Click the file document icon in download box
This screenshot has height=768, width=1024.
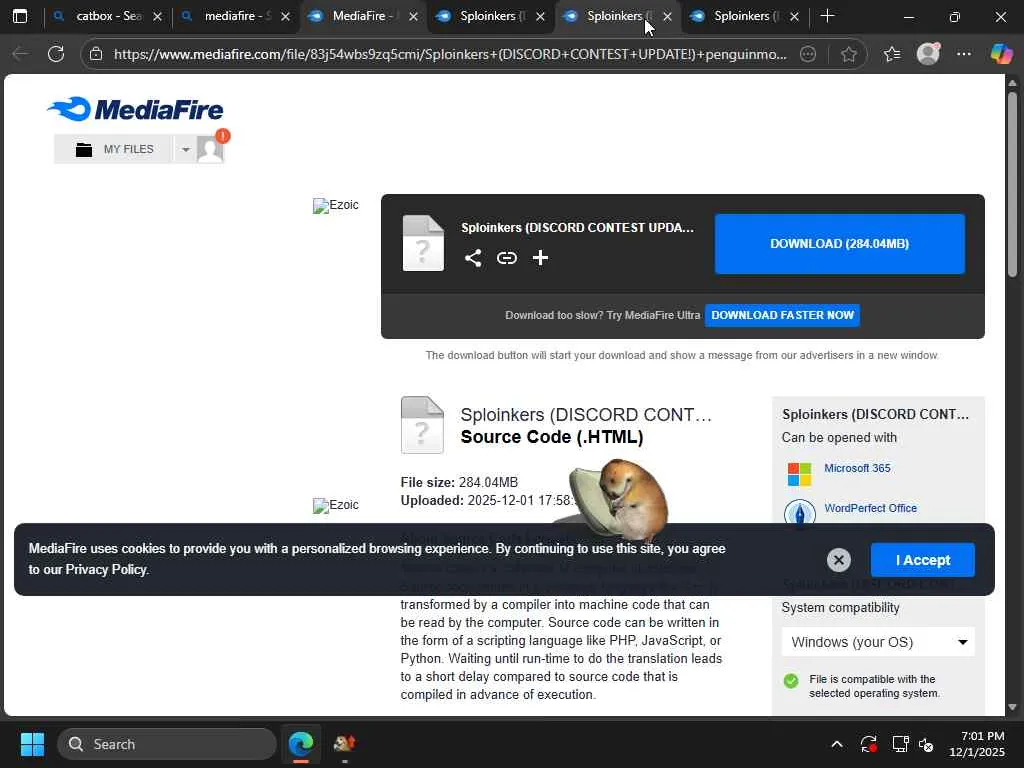[423, 243]
